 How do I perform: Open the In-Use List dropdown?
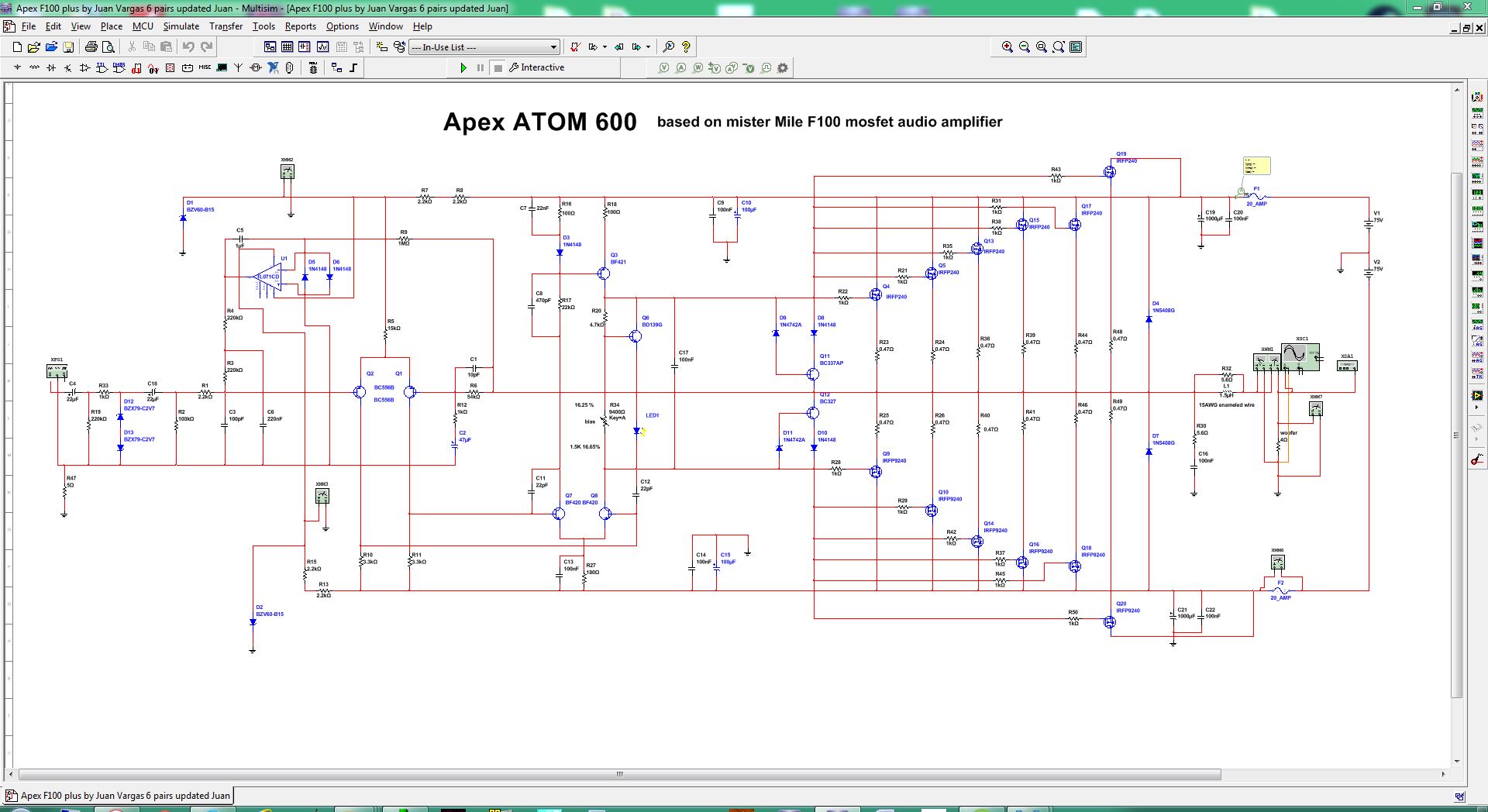coord(484,46)
